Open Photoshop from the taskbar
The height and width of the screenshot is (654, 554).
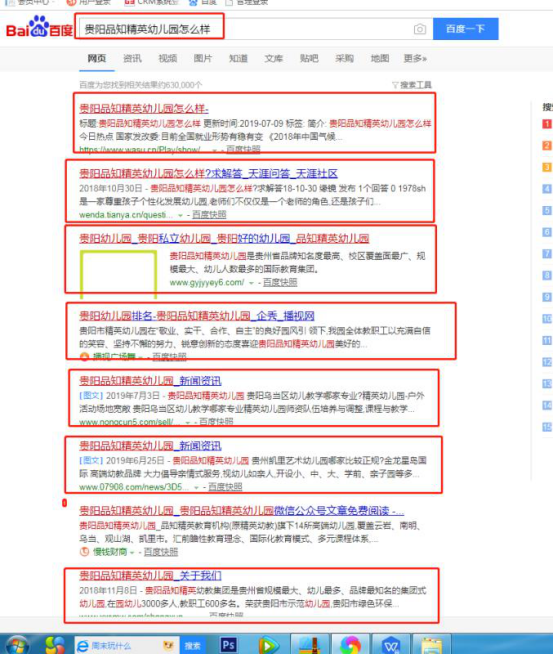pyautogui.click(x=228, y=645)
